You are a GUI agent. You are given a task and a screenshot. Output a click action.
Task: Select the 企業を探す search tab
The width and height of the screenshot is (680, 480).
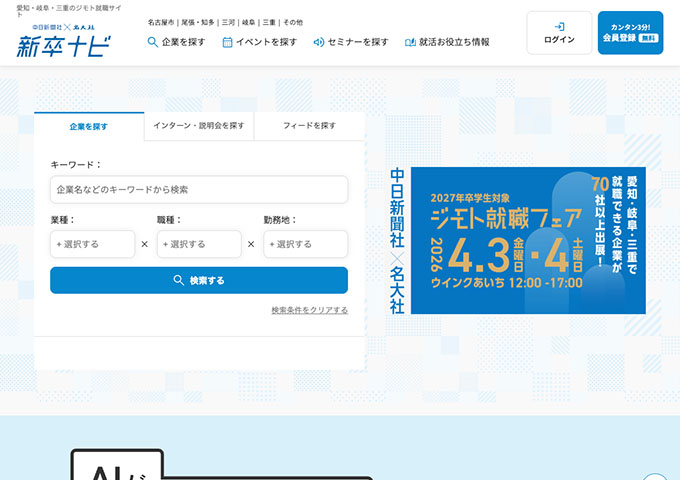click(89, 126)
